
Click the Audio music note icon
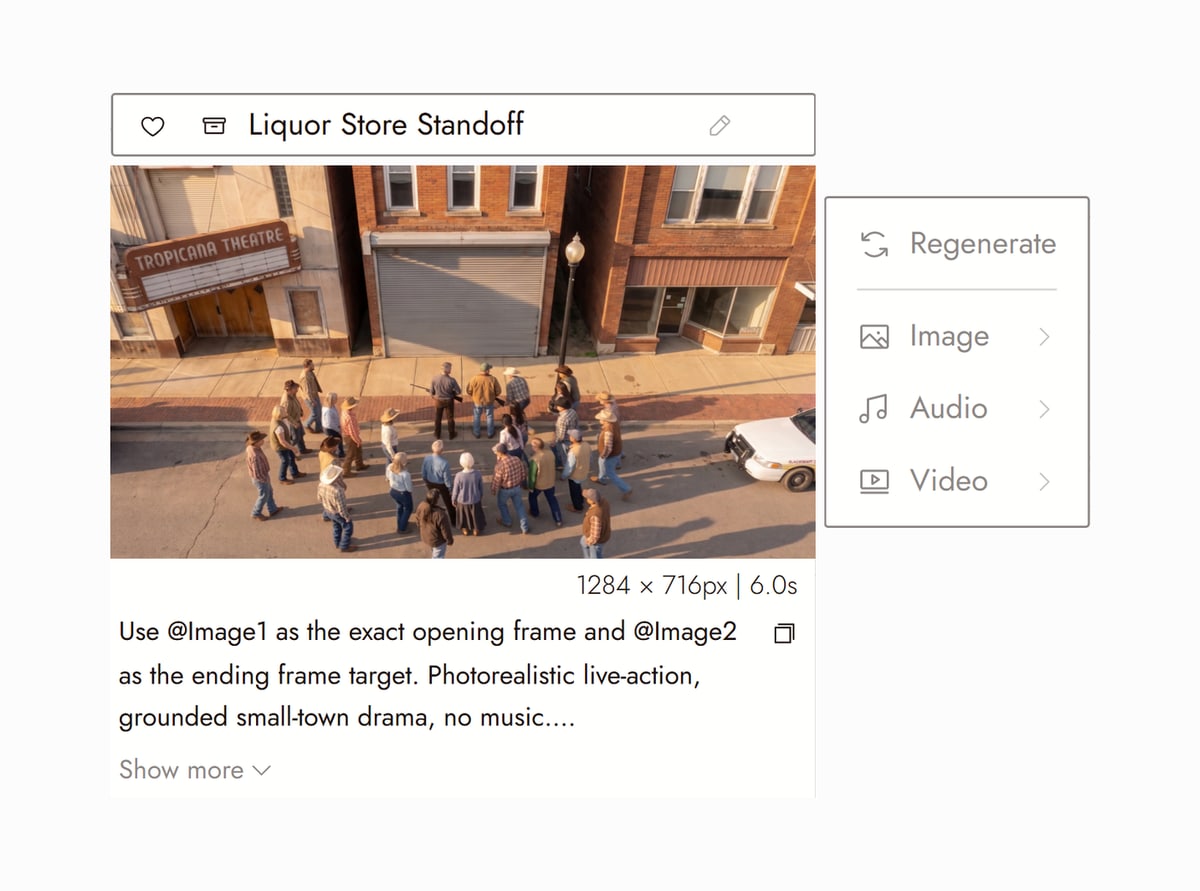point(874,409)
